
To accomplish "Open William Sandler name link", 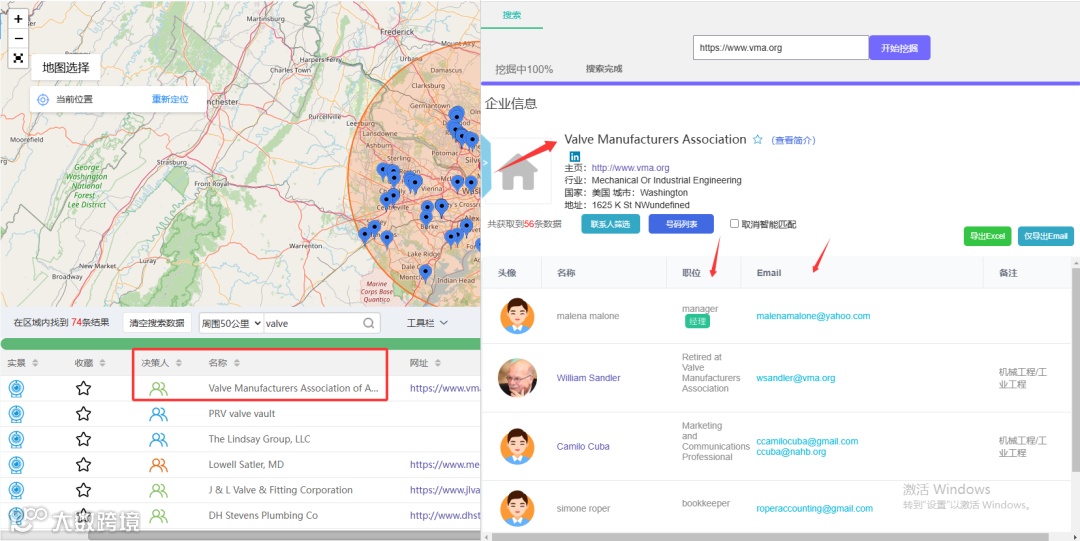I will tap(588, 378).
